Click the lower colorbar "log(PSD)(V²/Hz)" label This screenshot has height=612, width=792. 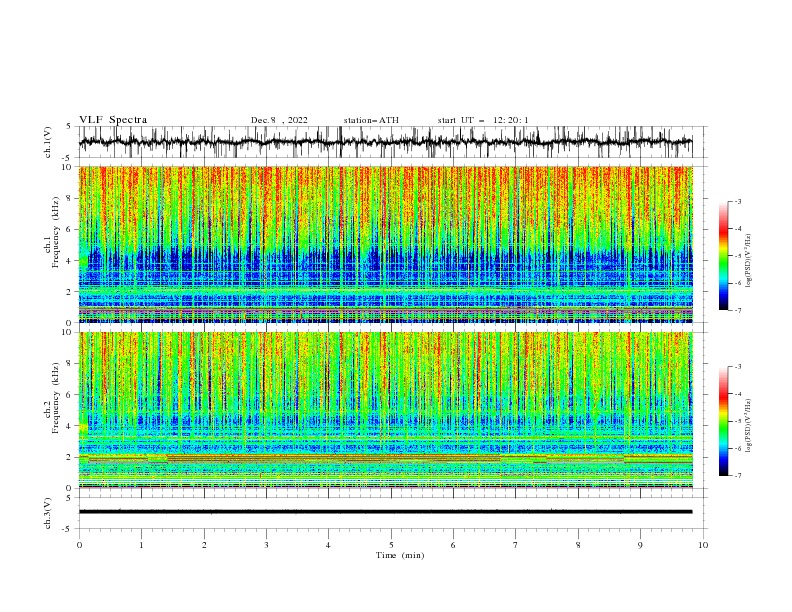pos(748,426)
